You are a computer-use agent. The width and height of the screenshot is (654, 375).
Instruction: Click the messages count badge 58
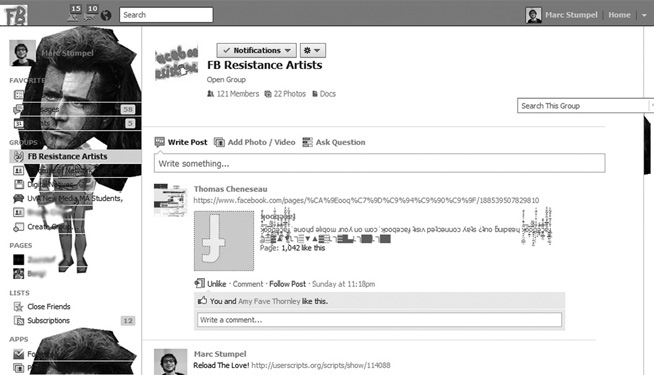point(128,110)
